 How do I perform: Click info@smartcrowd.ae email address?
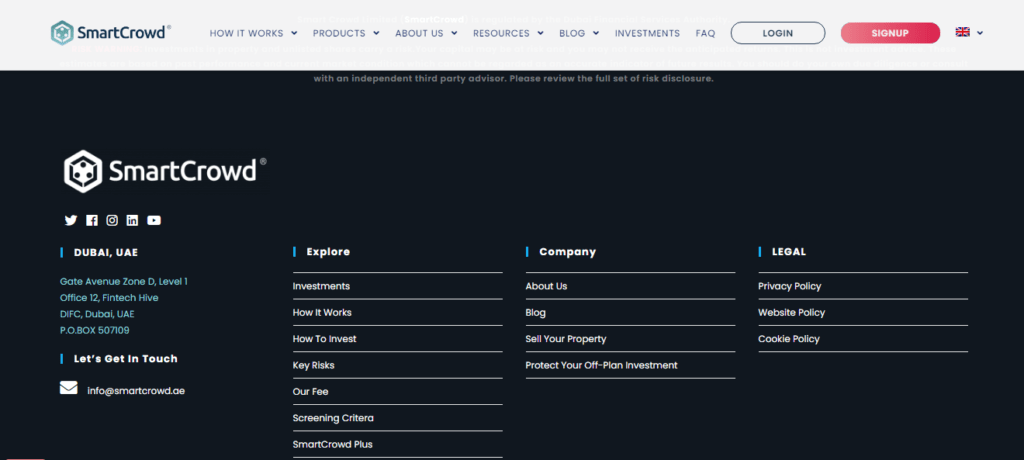[x=136, y=391]
